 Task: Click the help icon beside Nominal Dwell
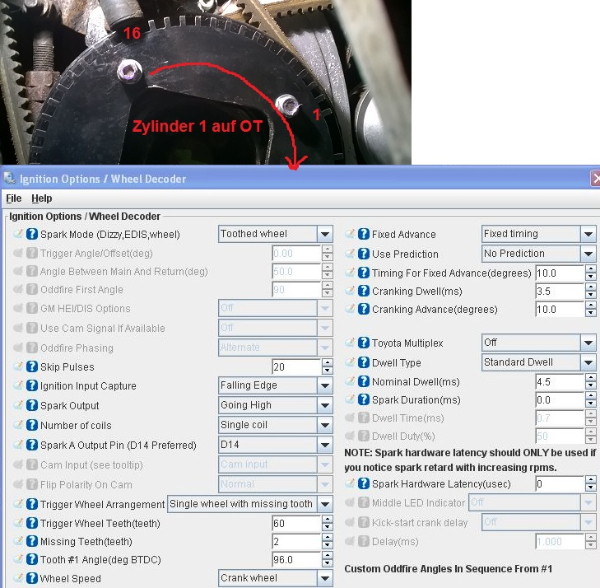pos(364,381)
